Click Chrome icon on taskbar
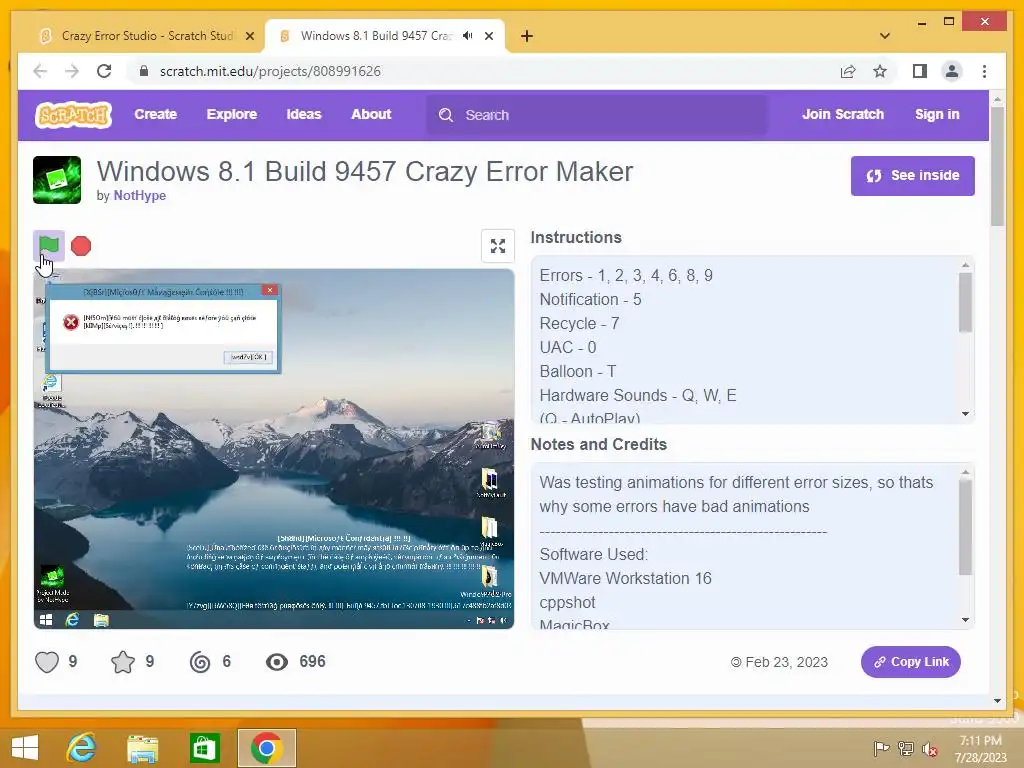This screenshot has width=1024, height=768. point(266,748)
